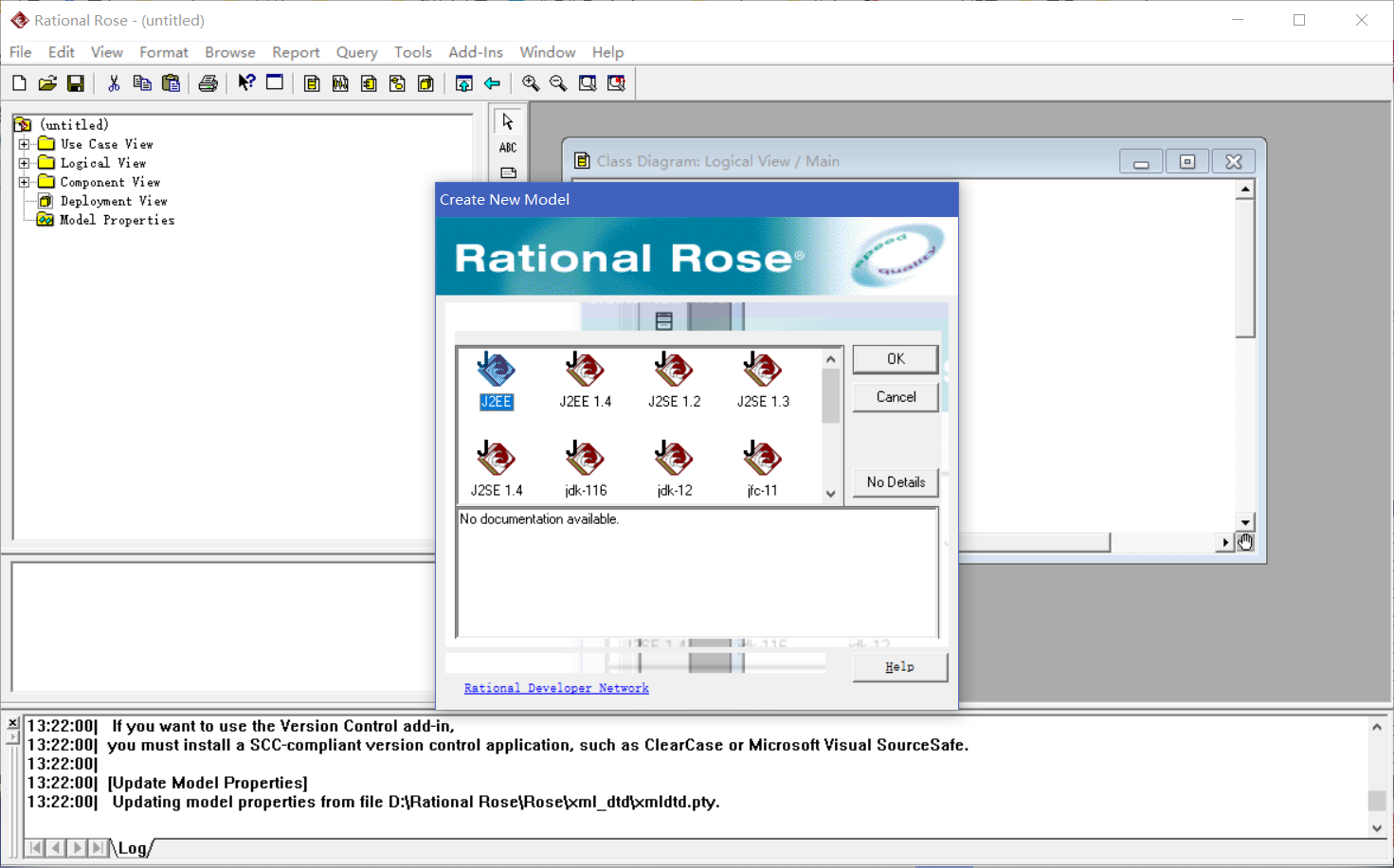Select Model Properties in browser tree
The height and width of the screenshot is (868, 1394).
(x=117, y=220)
